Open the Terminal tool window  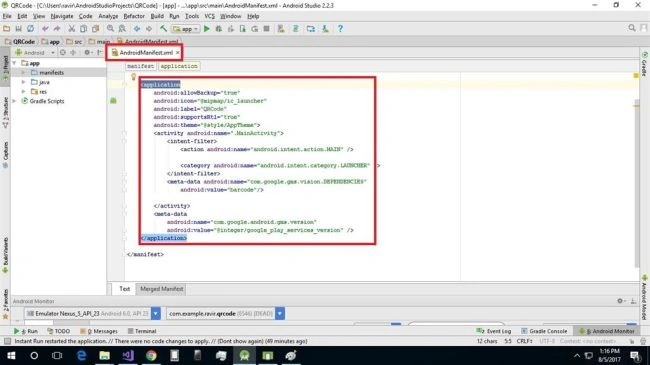pyautogui.click(x=142, y=331)
